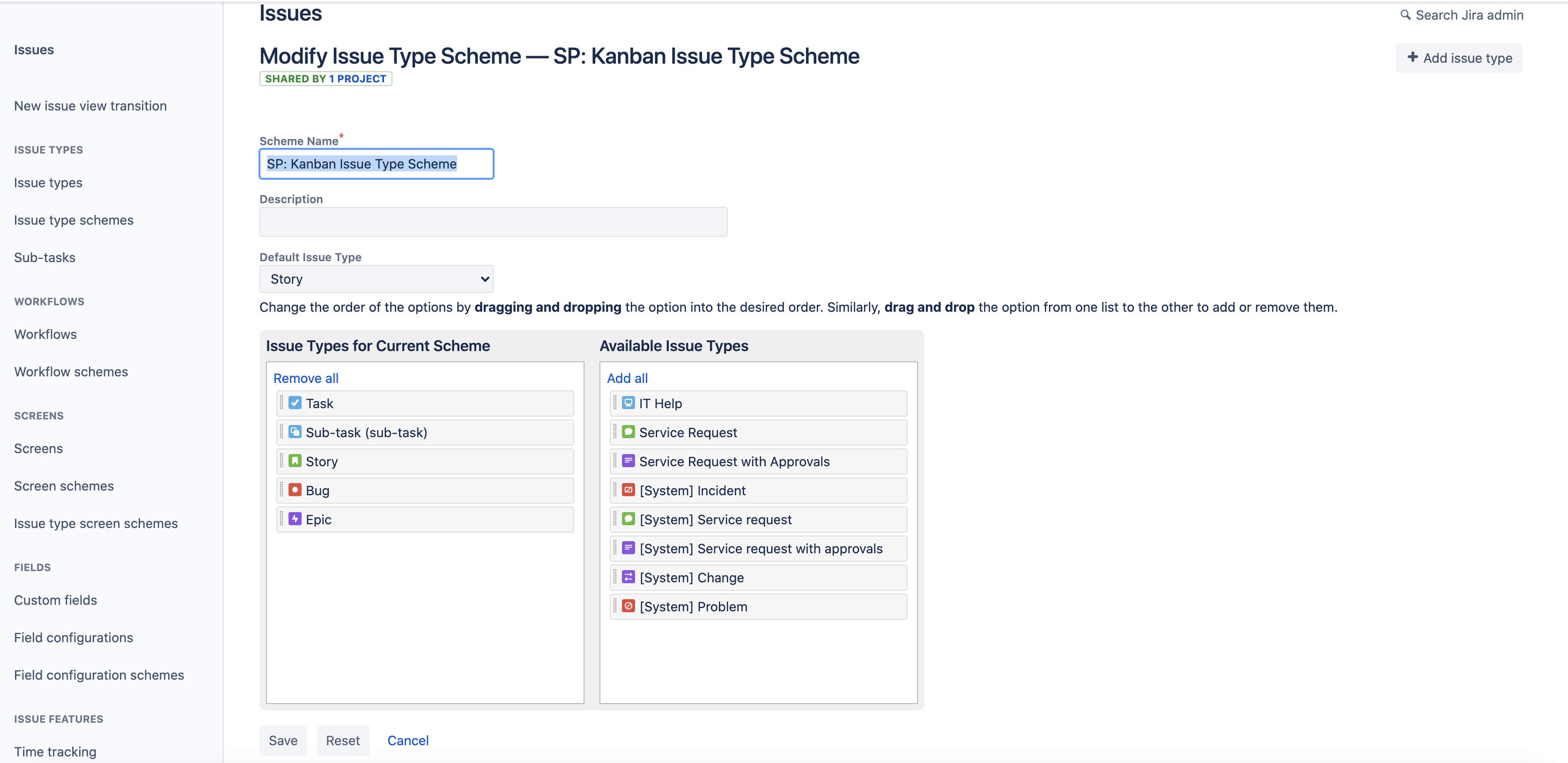The width and height of the screenshot is (1568, 763).
Task: Click the Bug issue type icon
Action: [x=295, y=490]
